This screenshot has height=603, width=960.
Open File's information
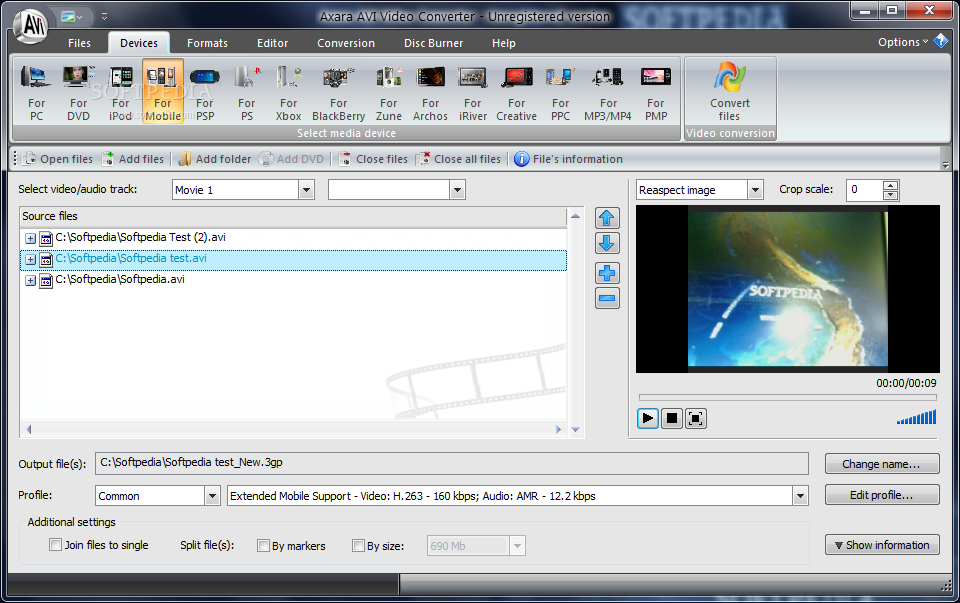point(568,159)
